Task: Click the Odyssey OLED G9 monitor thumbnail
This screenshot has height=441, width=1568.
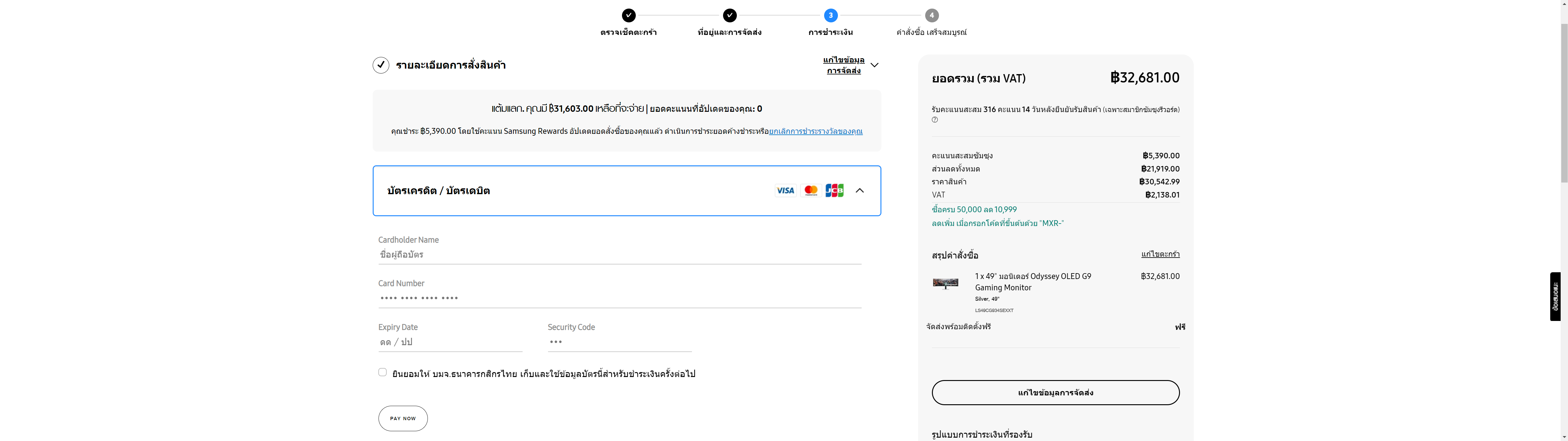Action: tap(945, 283)
